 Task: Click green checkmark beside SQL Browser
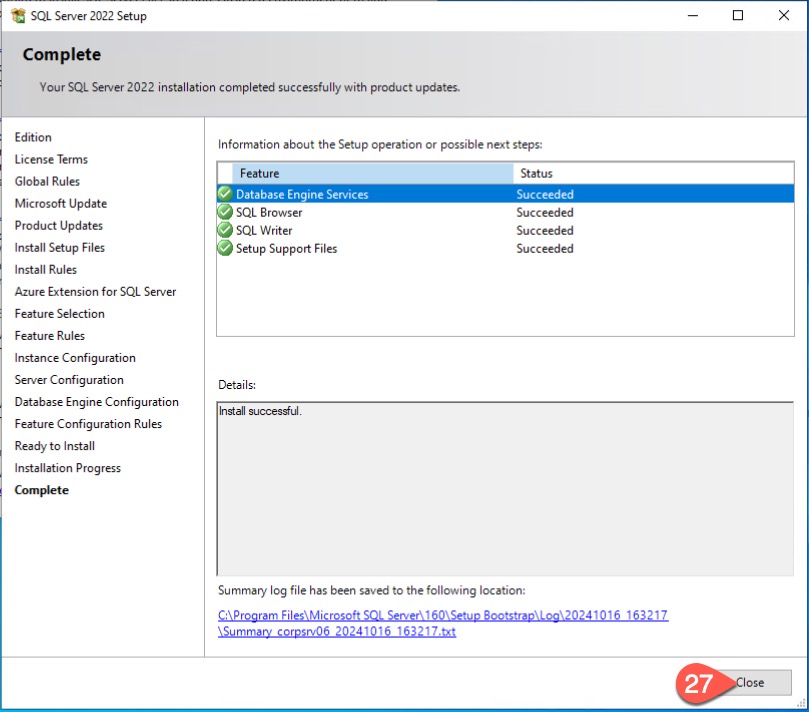225,212
